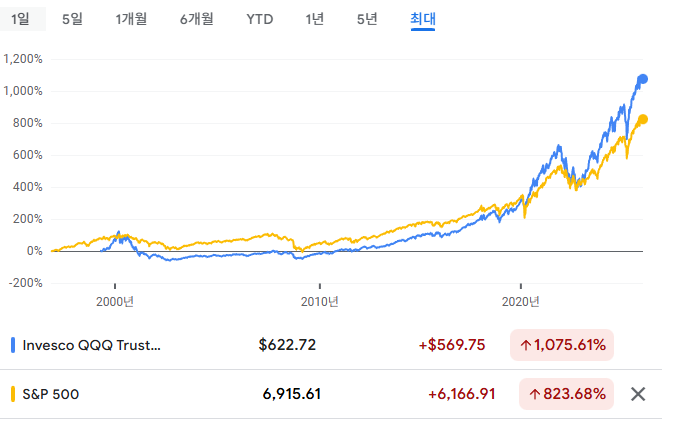Open the S&P 500 index name
The width and height of the screenshot is (681, 424).
coord(51,394)
